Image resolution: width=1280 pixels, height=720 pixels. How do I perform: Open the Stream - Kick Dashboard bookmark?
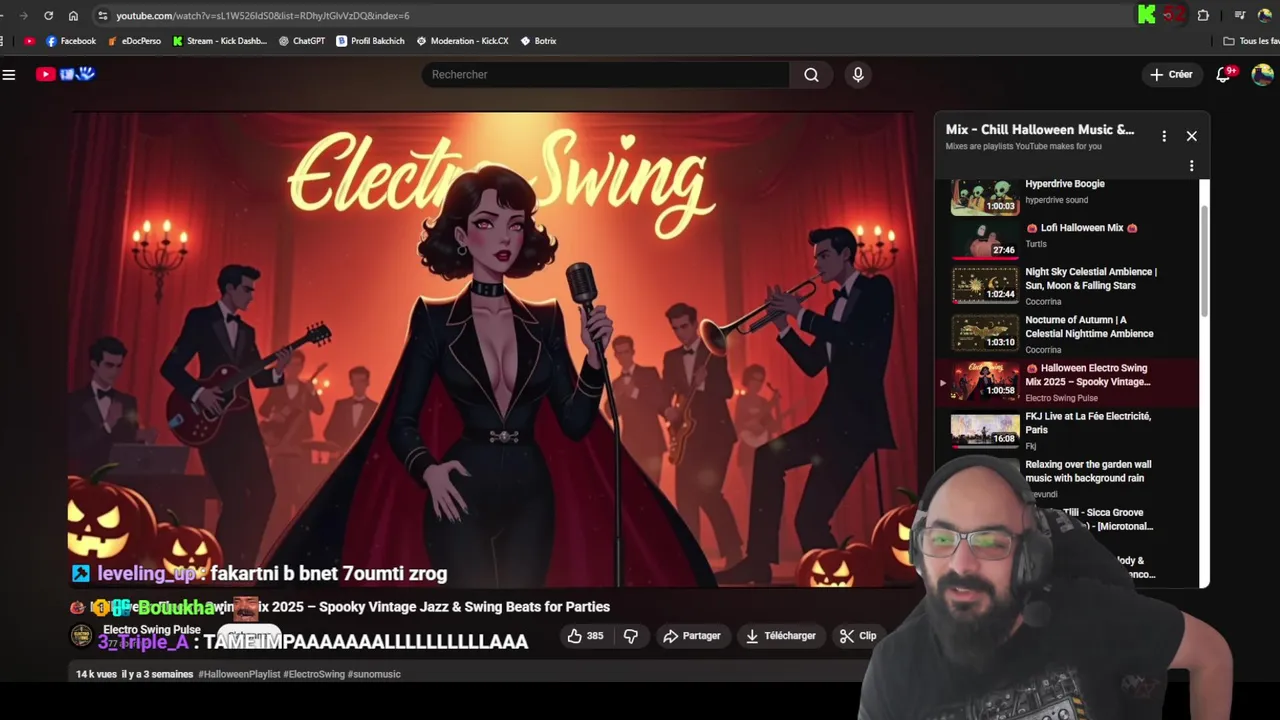click(x=220, y=41)
